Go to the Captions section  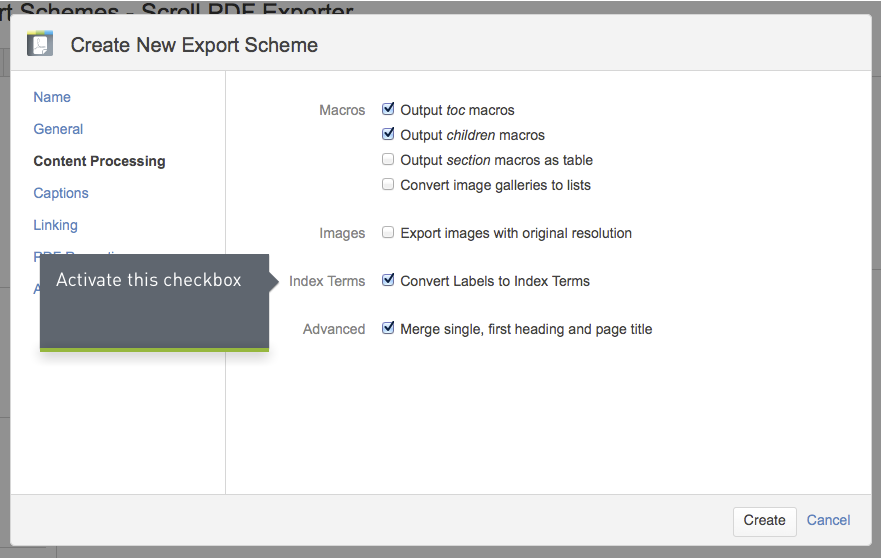click(61, 193)
